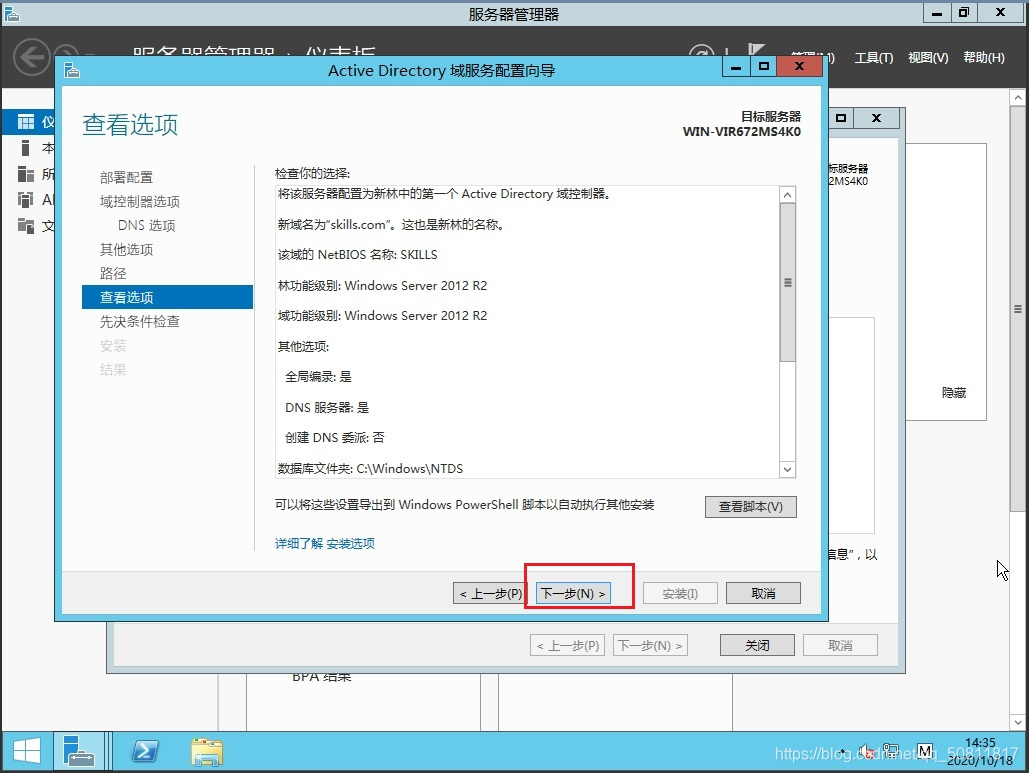Screen dimensions: 1029x773
Task: Select the Local Server icon in the sidebar
Action: (26, 148)
